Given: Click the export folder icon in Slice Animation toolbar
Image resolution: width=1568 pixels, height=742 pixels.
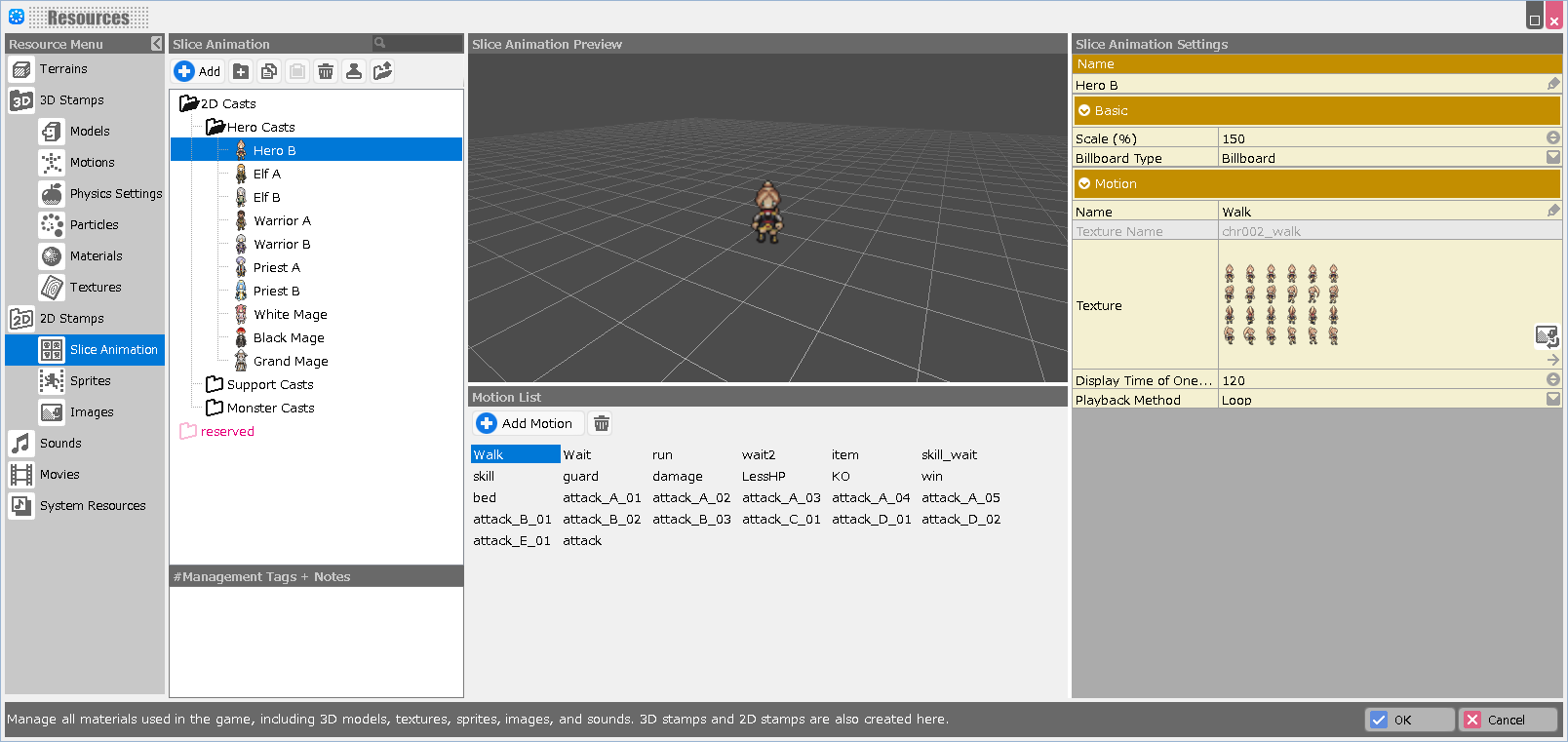Looking at the screenshot, I should tap(382, 71).
